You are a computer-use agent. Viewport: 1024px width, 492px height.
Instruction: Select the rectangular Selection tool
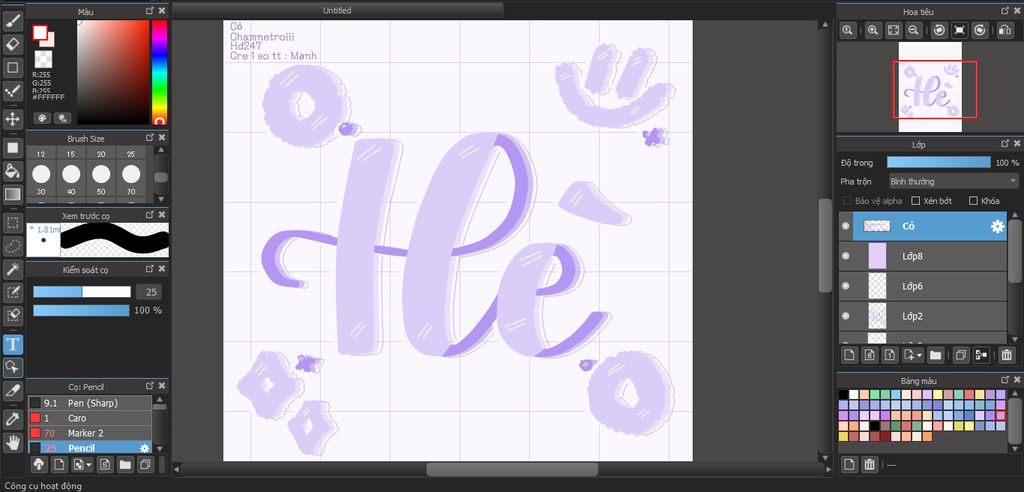click(x=12, y=222)
